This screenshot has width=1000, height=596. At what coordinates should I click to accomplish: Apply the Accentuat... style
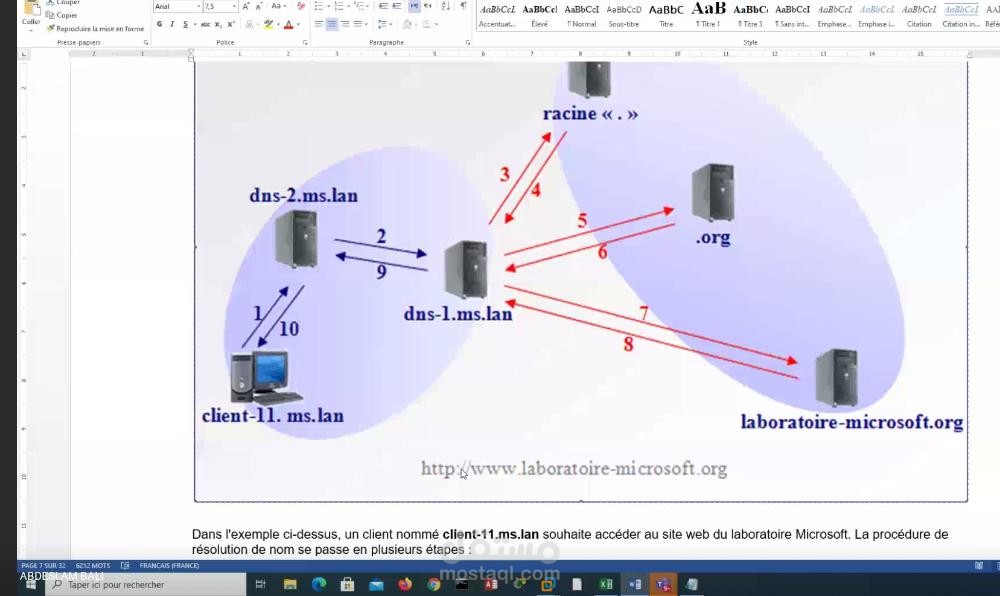(x=497, y=15)
